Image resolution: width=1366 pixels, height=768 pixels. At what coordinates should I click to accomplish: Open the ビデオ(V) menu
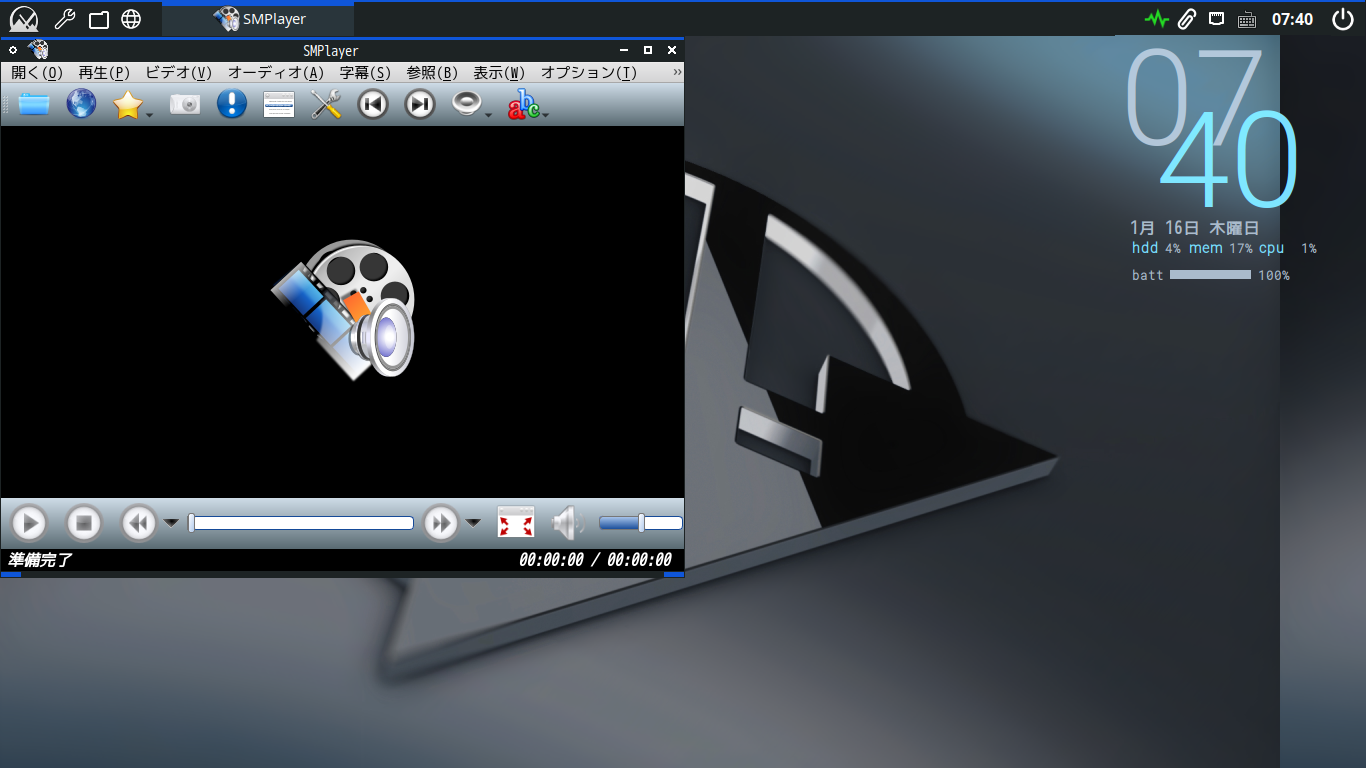[x=179, y=73]
